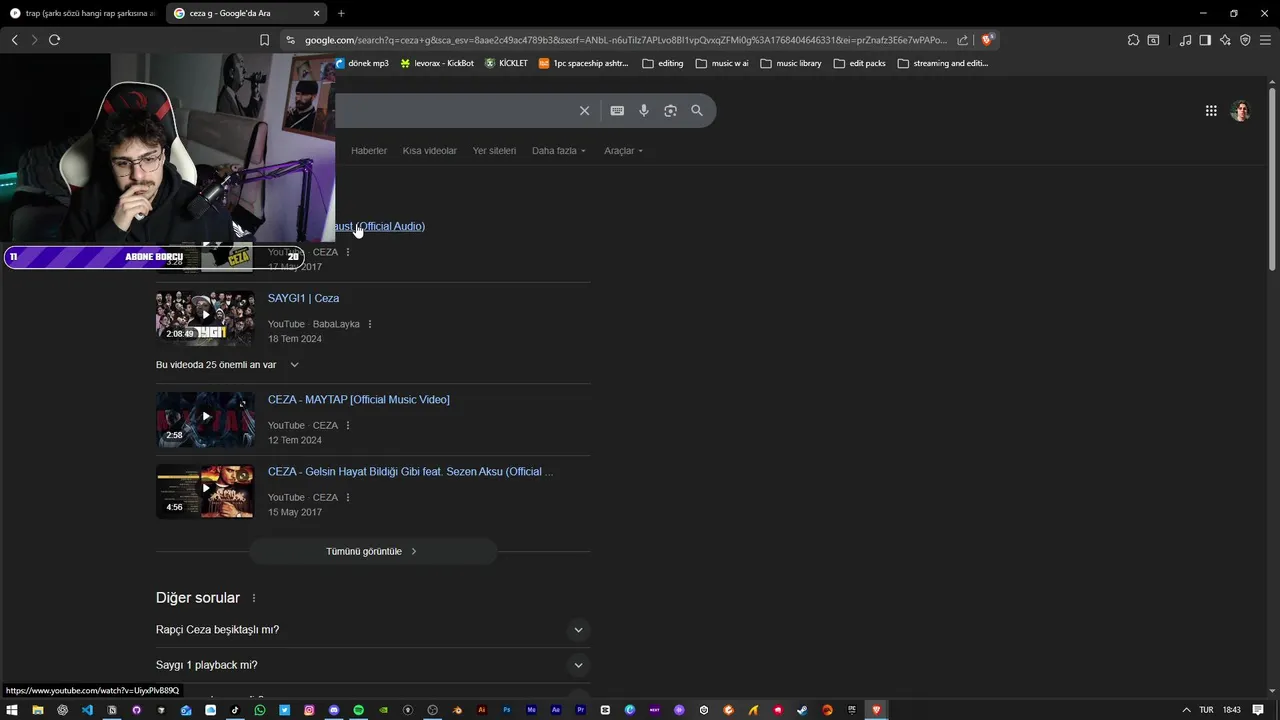The width and height of the screenshot is (1280, 720).
Task: Open more options for SAYGI1 BabaLayka result
Action: coord(370,324)
